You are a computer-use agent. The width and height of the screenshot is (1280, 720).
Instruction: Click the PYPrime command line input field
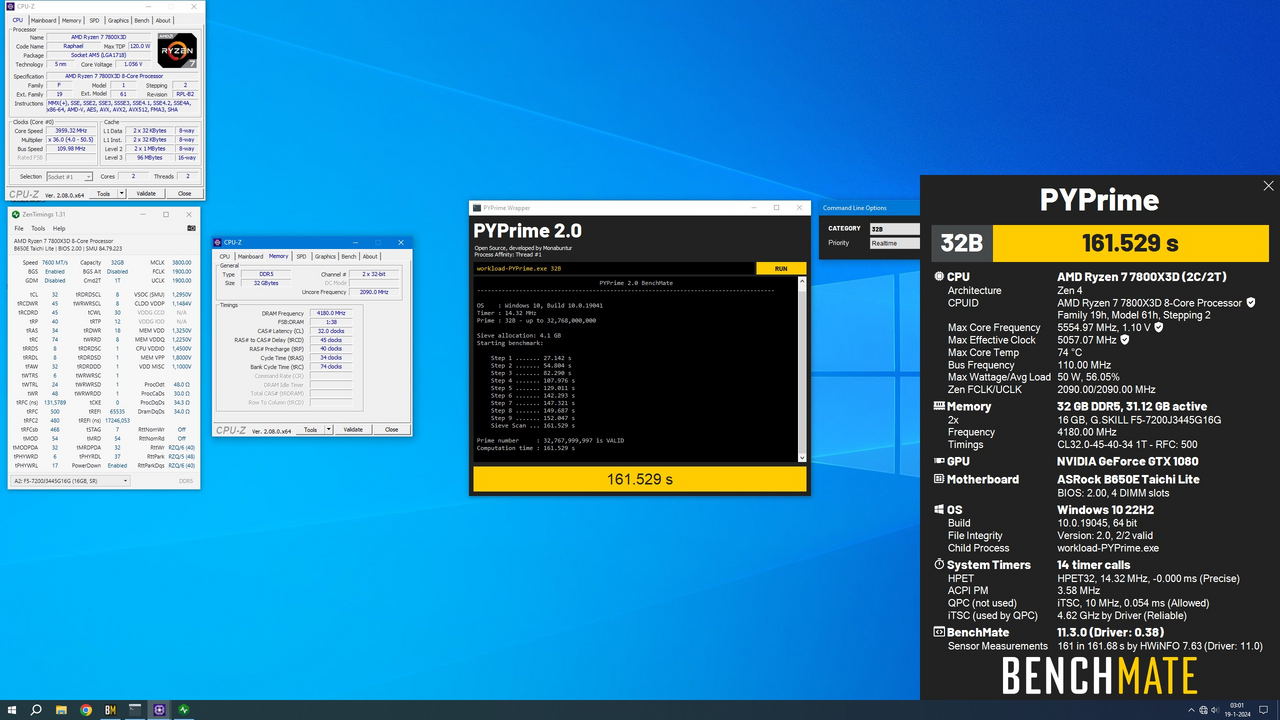614,268
